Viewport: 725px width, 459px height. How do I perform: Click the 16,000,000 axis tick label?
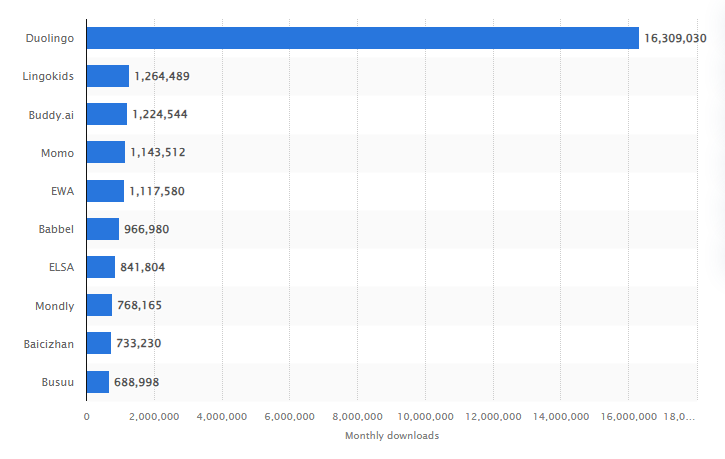[x=629, y=416]
